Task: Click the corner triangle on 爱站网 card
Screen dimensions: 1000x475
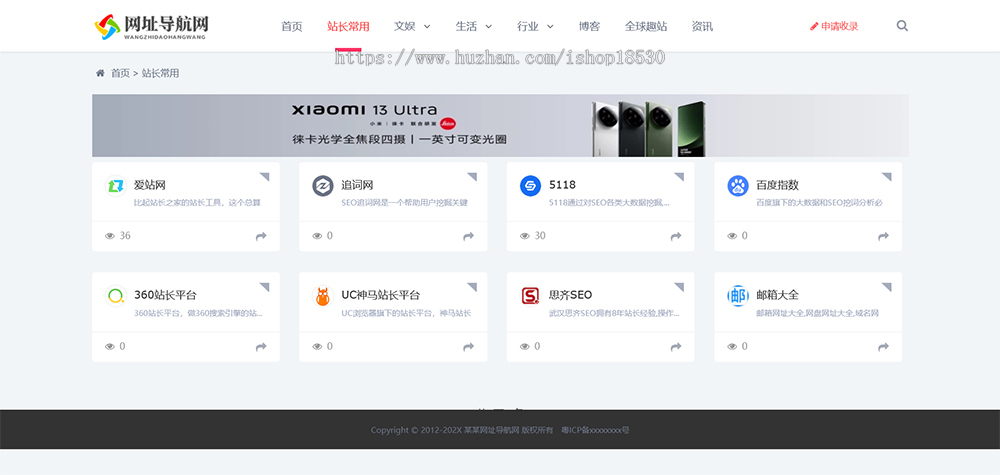Action: (265, 177)
